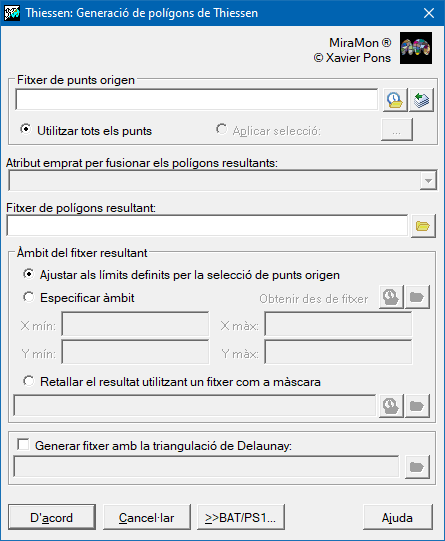Enable Delaunay triangulation file checkbox
Image resolution: width=445 pixels, height=541 pixels.
pos(23,444)
